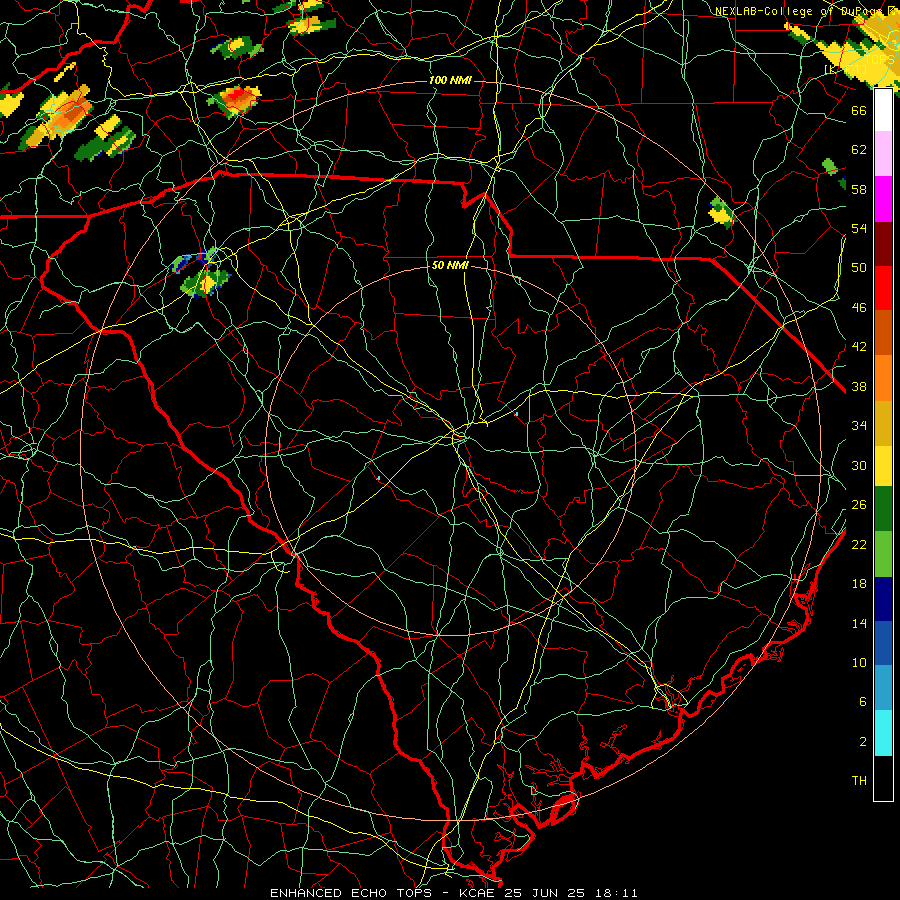Click the 'ENHANCED ECHO TOPS' caption text
Screen dimensions: 900x900
click(x=350, y=893)
